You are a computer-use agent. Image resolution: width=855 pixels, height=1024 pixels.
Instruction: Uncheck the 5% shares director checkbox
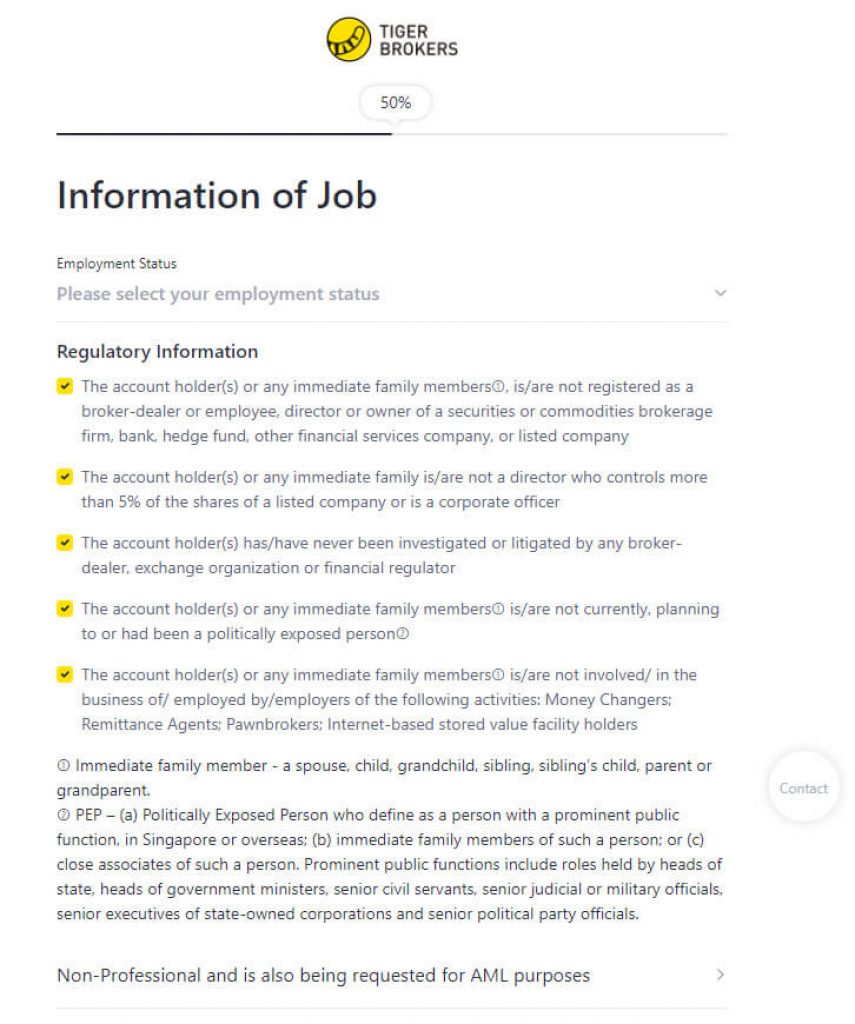[65, 477]
